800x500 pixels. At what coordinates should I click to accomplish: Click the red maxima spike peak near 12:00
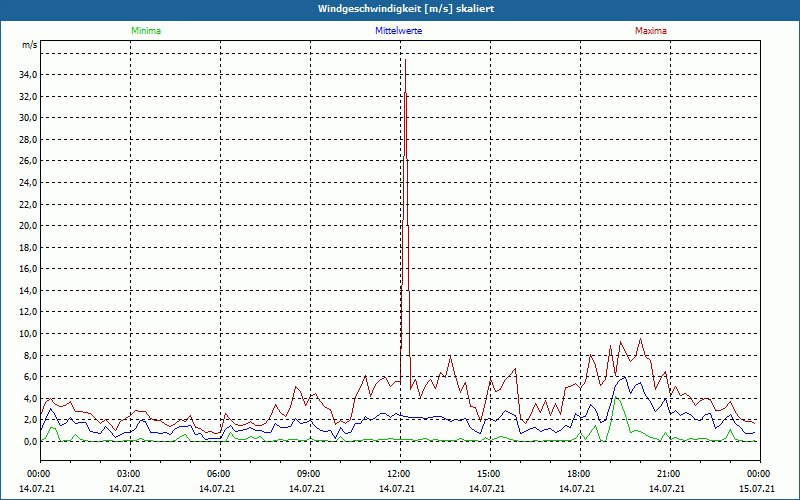405,60
